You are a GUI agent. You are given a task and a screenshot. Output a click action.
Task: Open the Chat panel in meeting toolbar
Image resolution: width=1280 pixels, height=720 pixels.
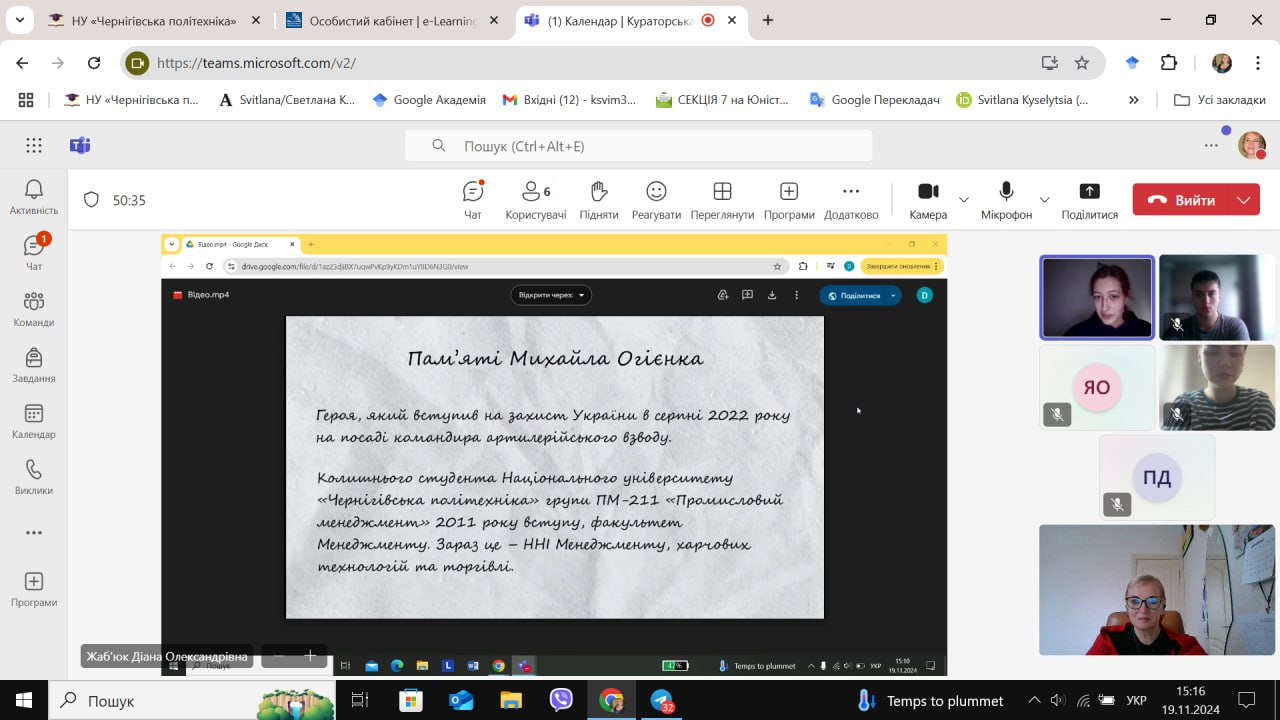(x=473, y=200)
